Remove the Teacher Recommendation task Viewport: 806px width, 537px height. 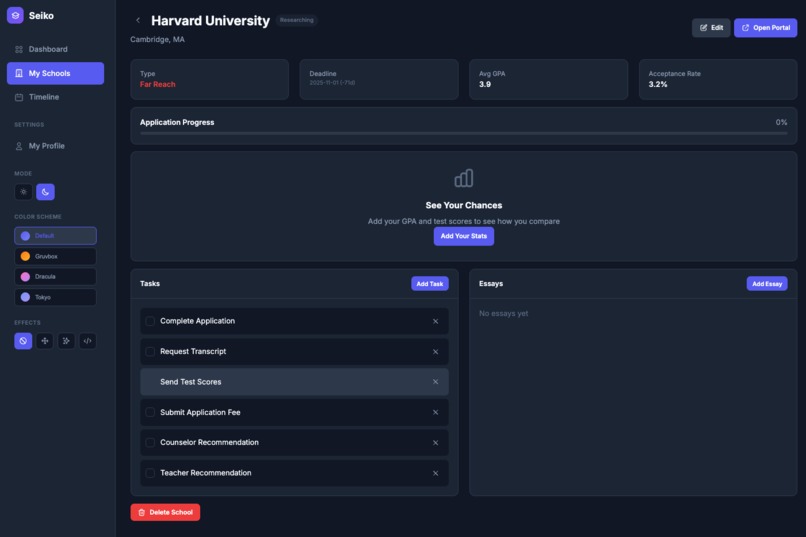point(435,473)
